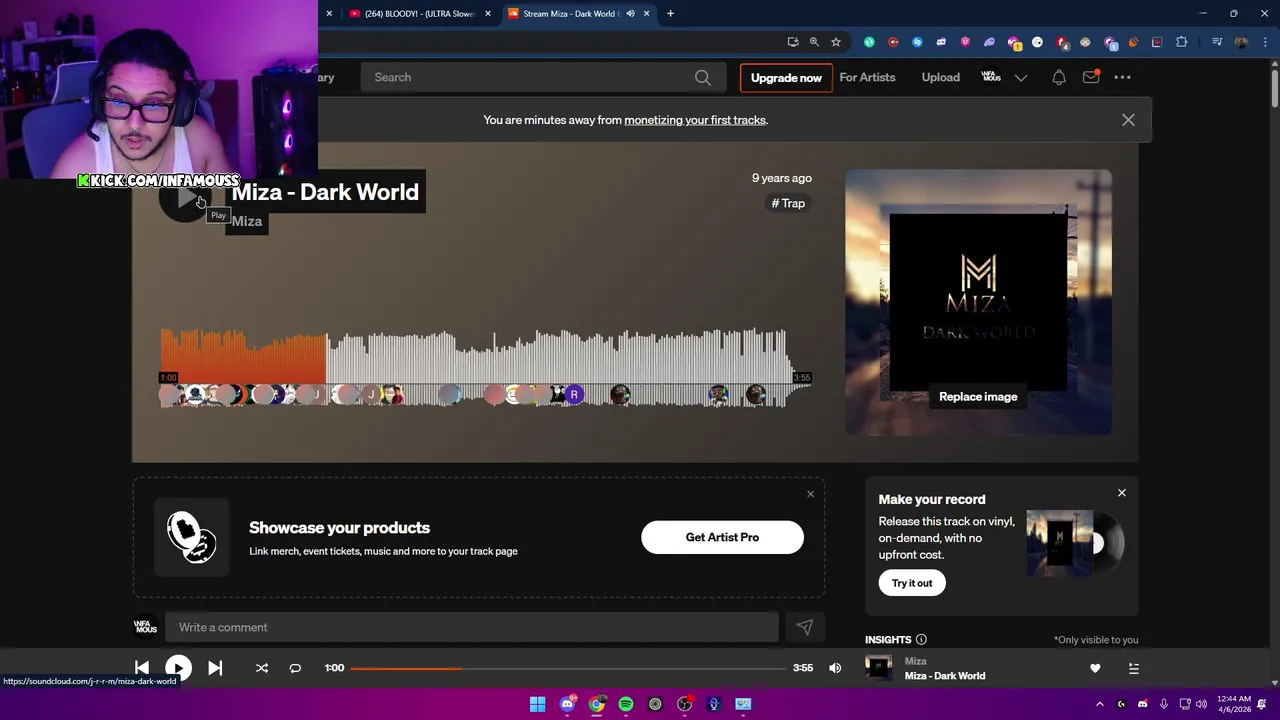
Task: Click the Upgrade now button
Action: pyautogui.click(x=786, y=77)
